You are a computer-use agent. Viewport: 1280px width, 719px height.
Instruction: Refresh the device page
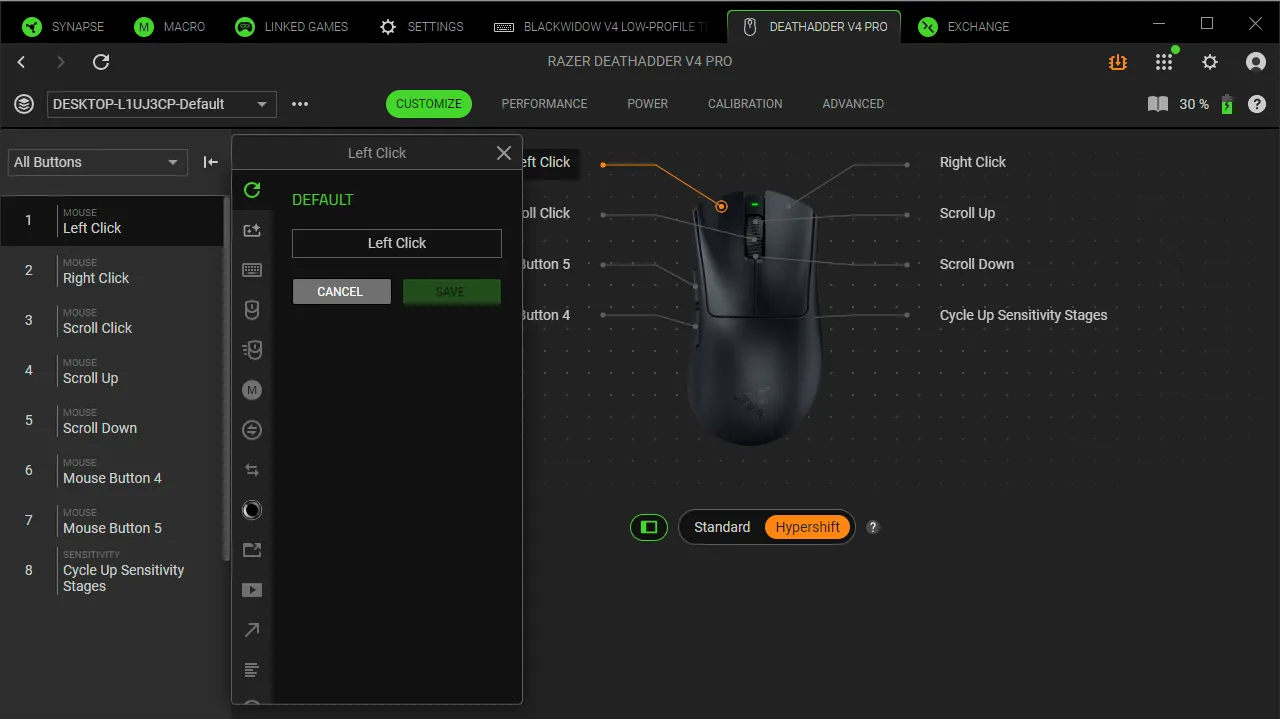point(101,62)
